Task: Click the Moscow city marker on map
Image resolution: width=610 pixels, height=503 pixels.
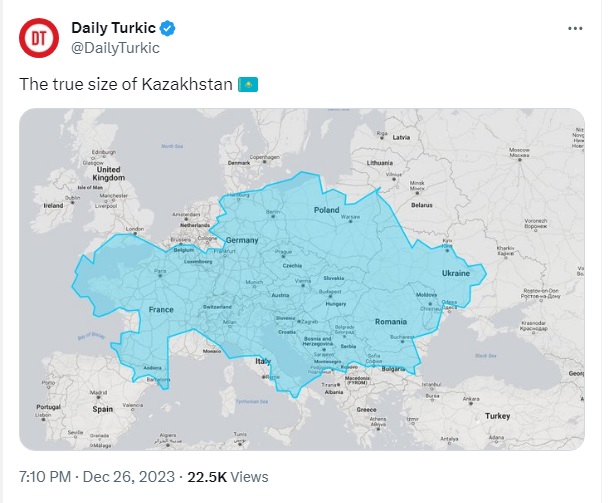Action: pos(520,159)
